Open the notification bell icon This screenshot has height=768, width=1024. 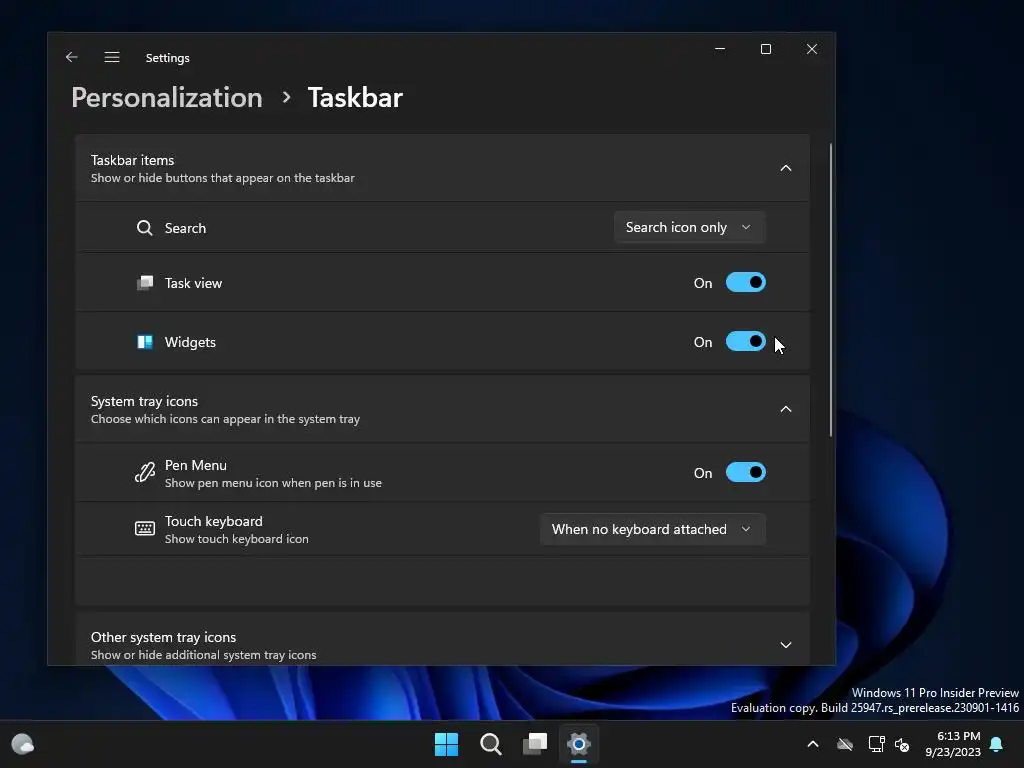tap(997, 744)
